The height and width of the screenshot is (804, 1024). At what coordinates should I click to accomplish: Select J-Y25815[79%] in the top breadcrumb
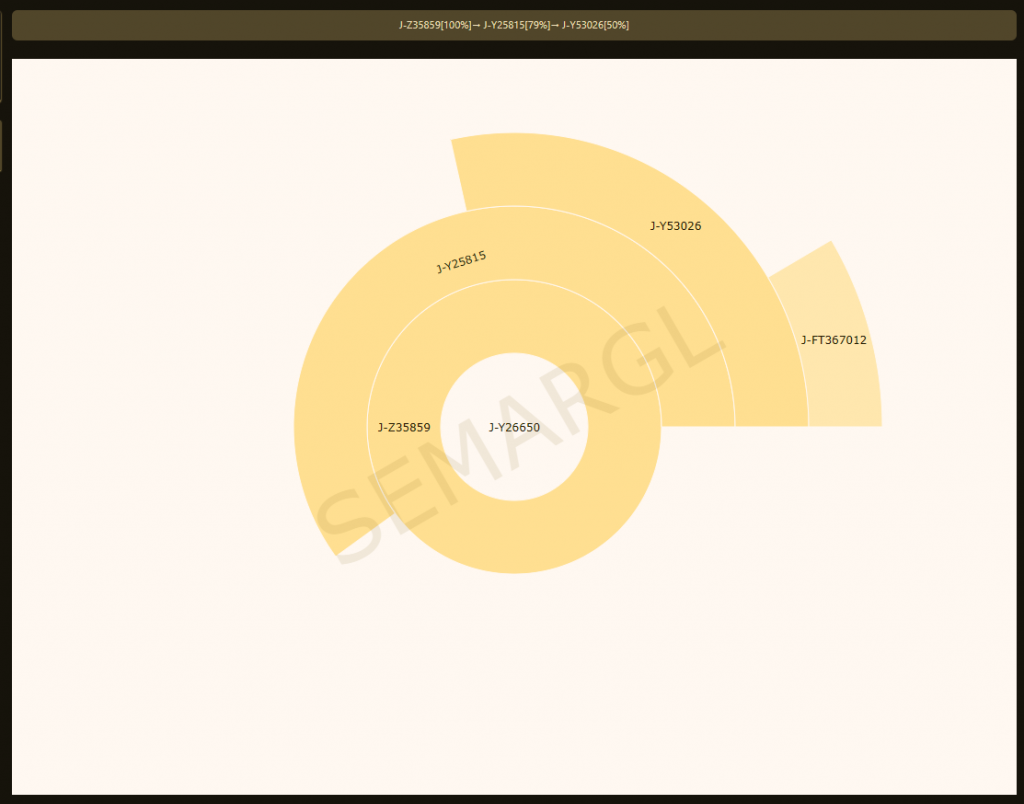[x=516, y=25]
